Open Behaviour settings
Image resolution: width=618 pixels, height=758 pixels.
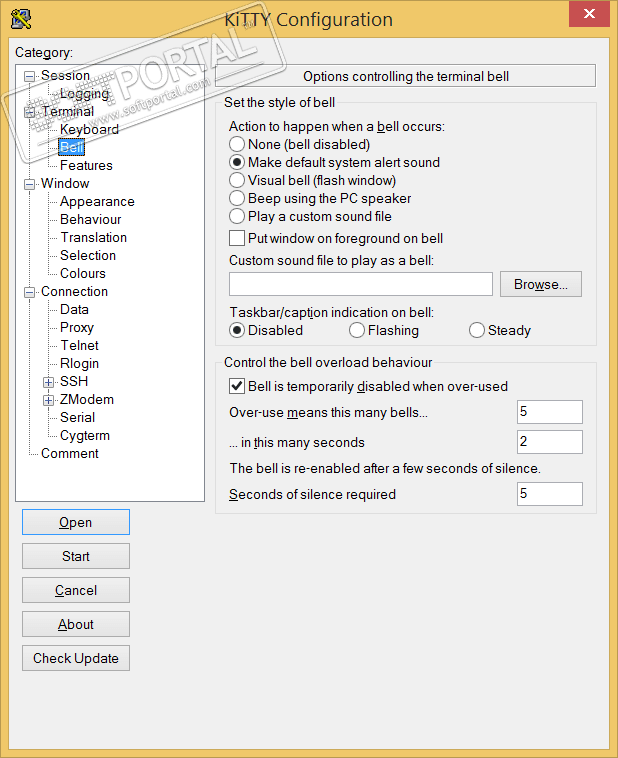click(90, 219)
